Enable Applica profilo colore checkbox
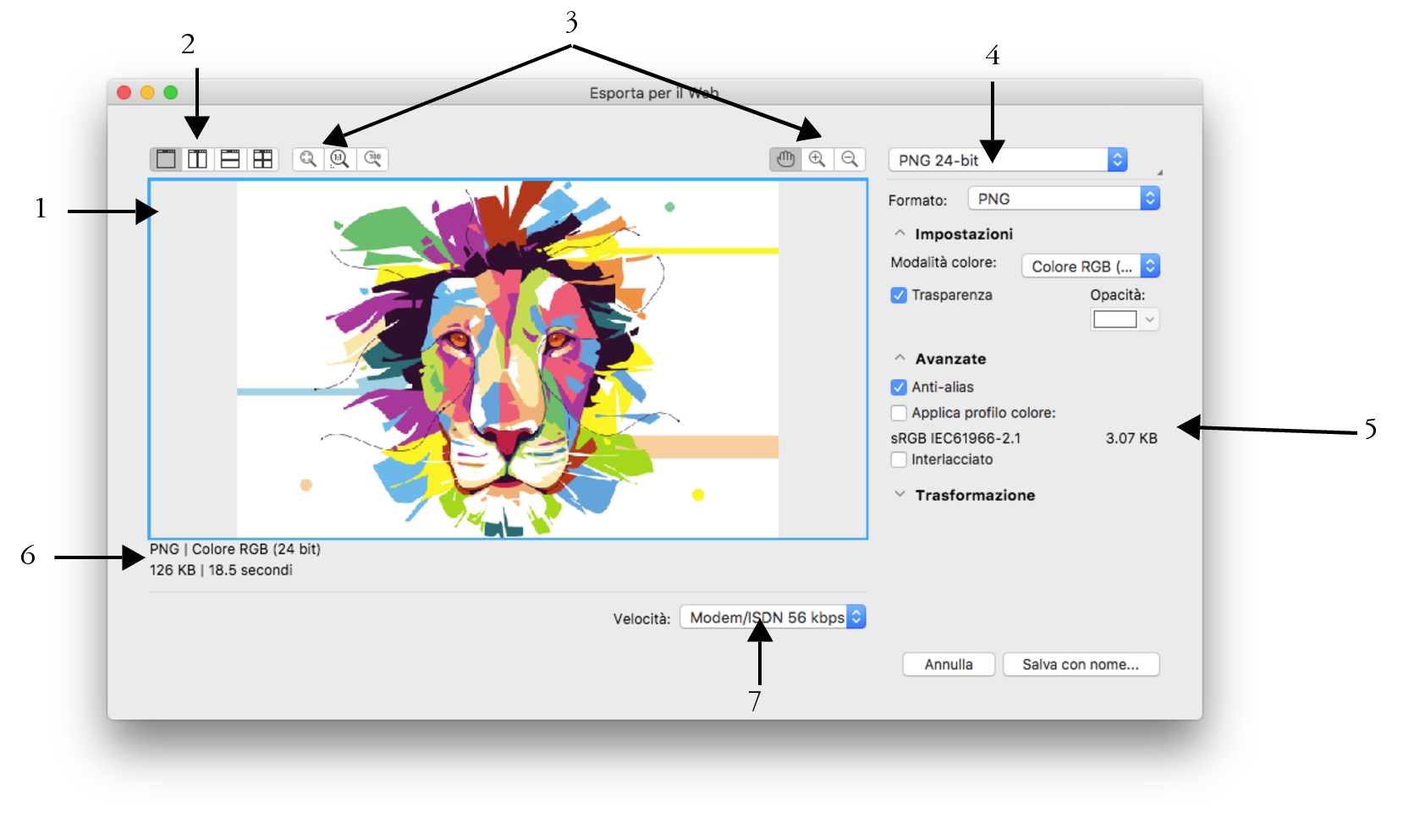The image size is (1403, 840). [x=899, y=414]
